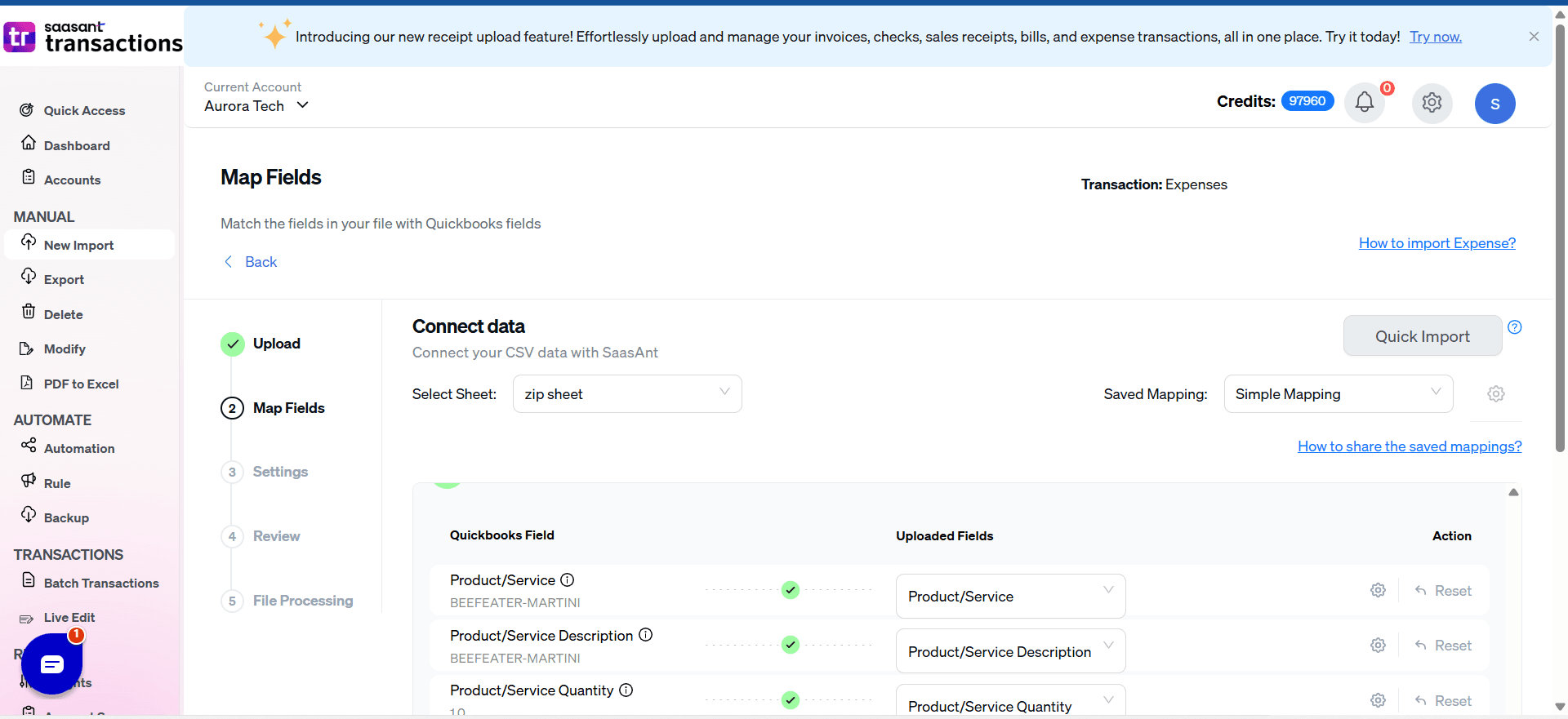Open the chat support bubble
Screen dimensions: 1568x719
[52, 664]
